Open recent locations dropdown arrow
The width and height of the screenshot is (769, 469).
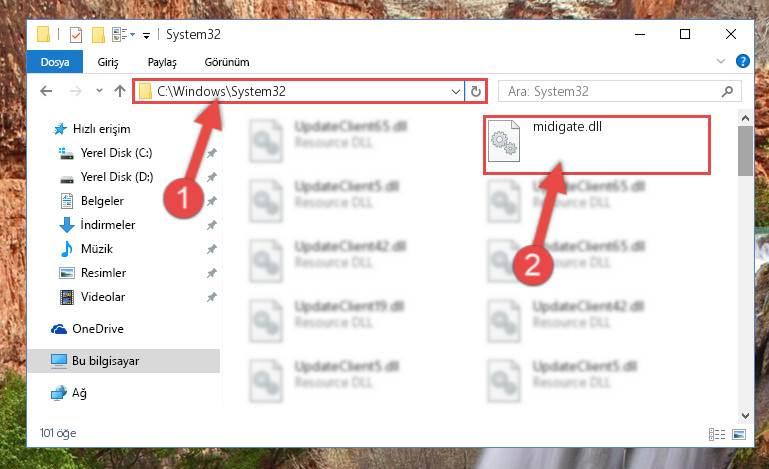[x=100, y=91]
